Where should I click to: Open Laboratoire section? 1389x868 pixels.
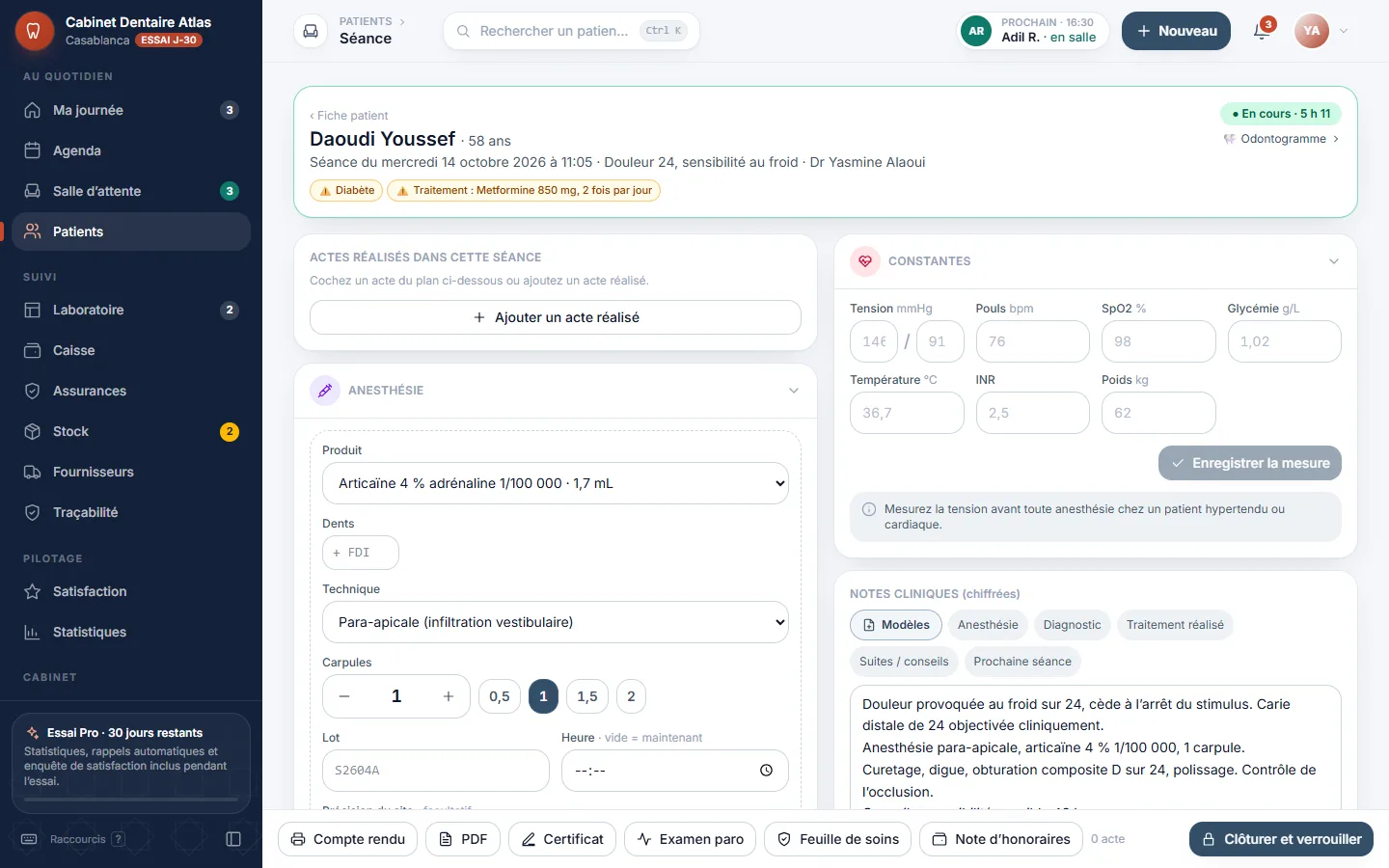(131, 310)
